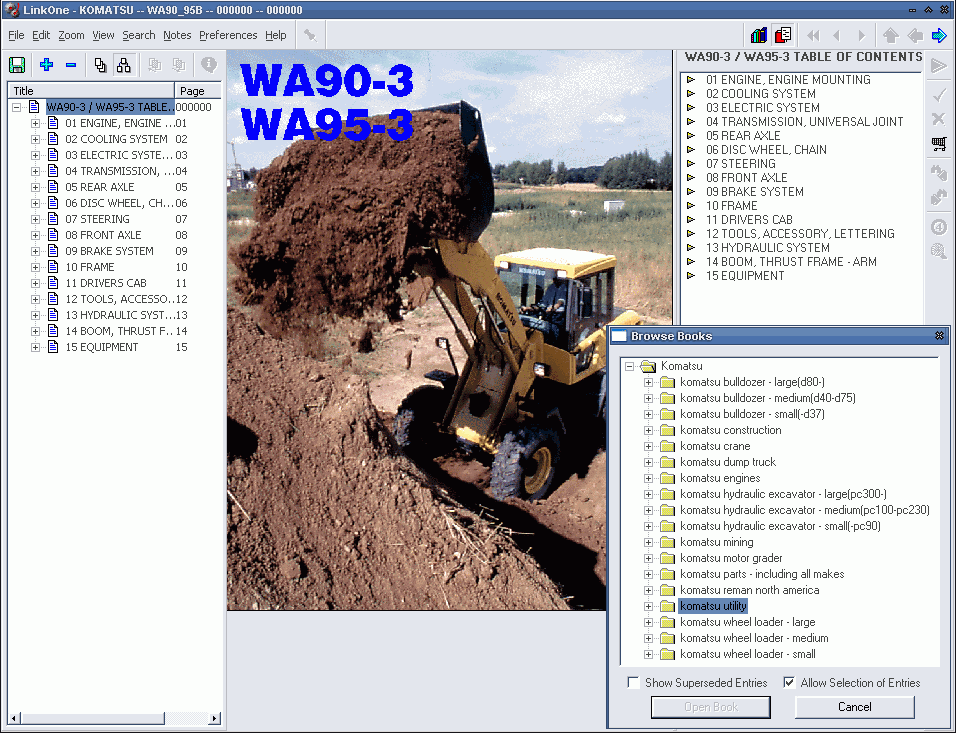Screen dimensions: 956x733
Task: Click the pushpin icon beside Help menu
Action: (x=310, y=35)
